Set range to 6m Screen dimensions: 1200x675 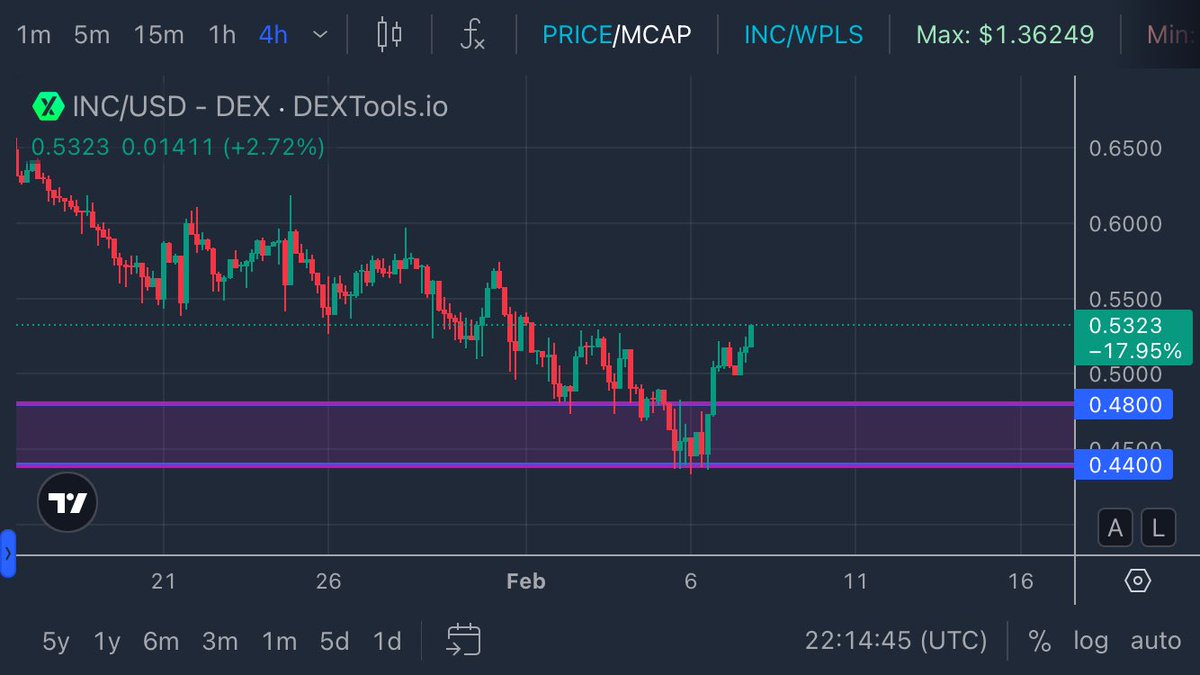click(x=161, y=641)
